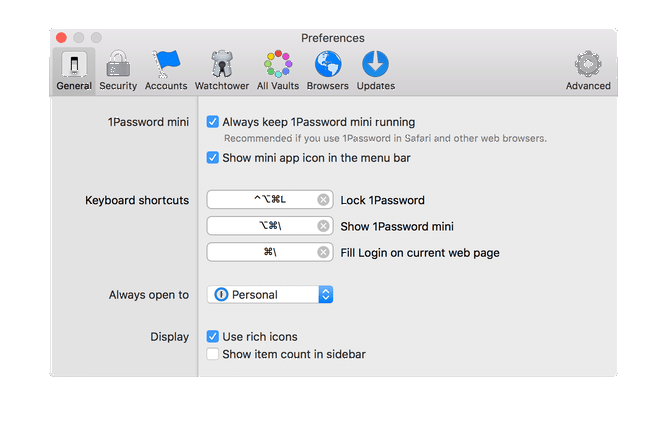Click the Preferences window title

[x=333, y=38]
